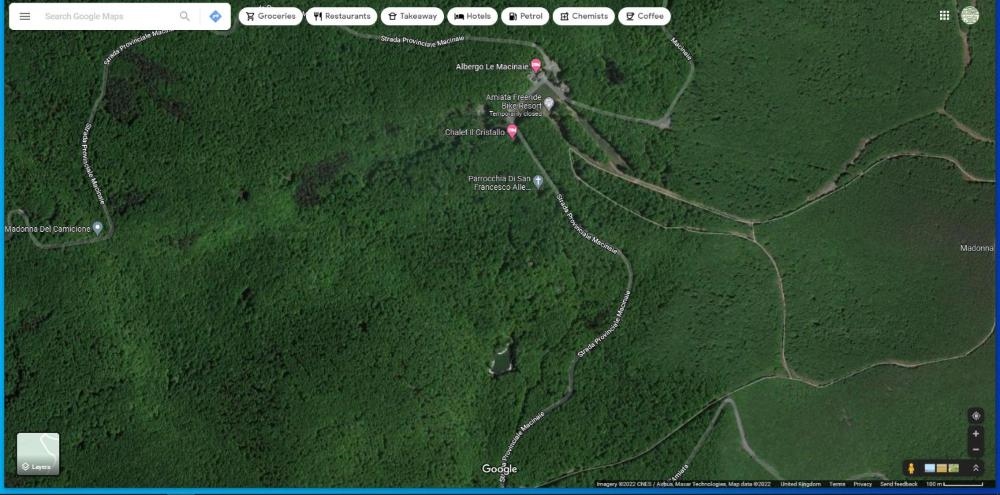
Task: Open the Send feedback link
Action: 898,484
